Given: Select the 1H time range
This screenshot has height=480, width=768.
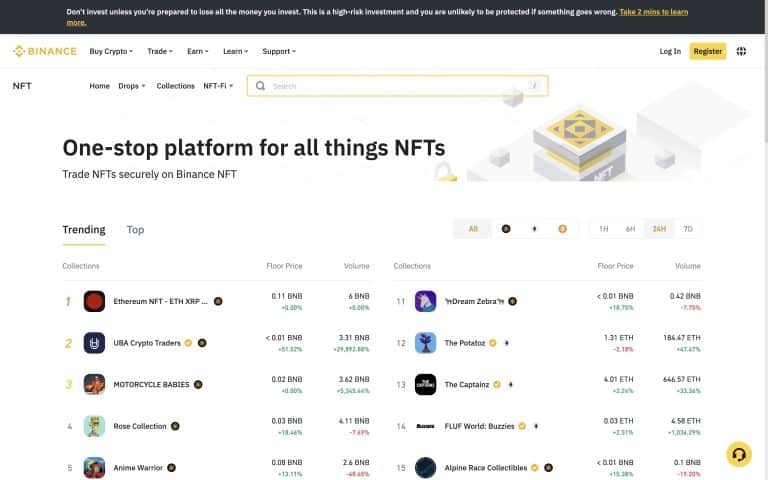Looking at the screenshot, I should coord(603,229).
